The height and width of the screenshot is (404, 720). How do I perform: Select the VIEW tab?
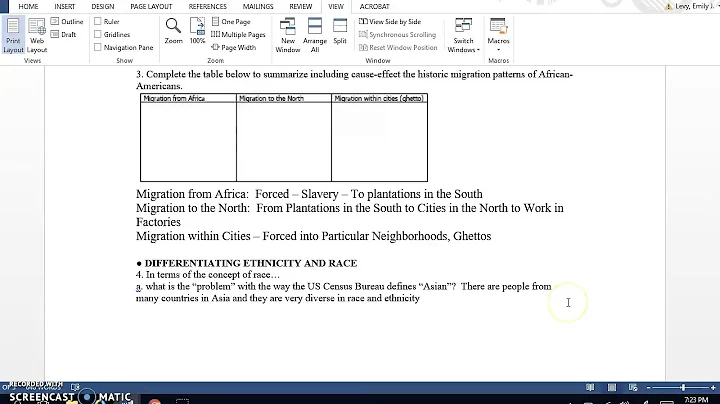click(x=336, y=6)
